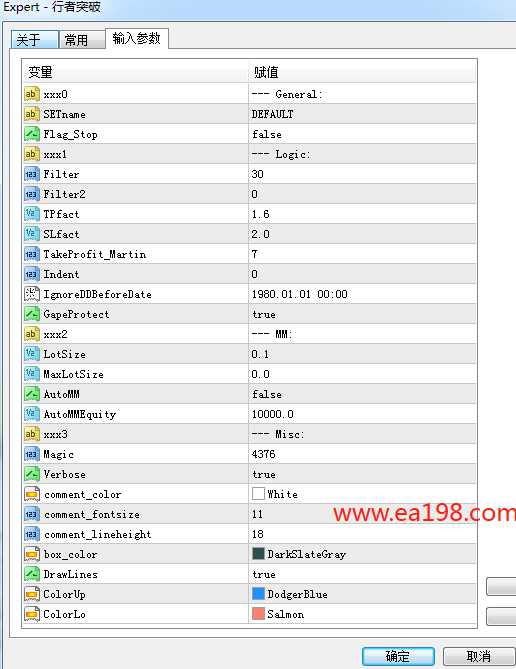This screenshot has width=516, height=669.
Task: Select the LotSize value field 0.1
Action: [362, 354]
